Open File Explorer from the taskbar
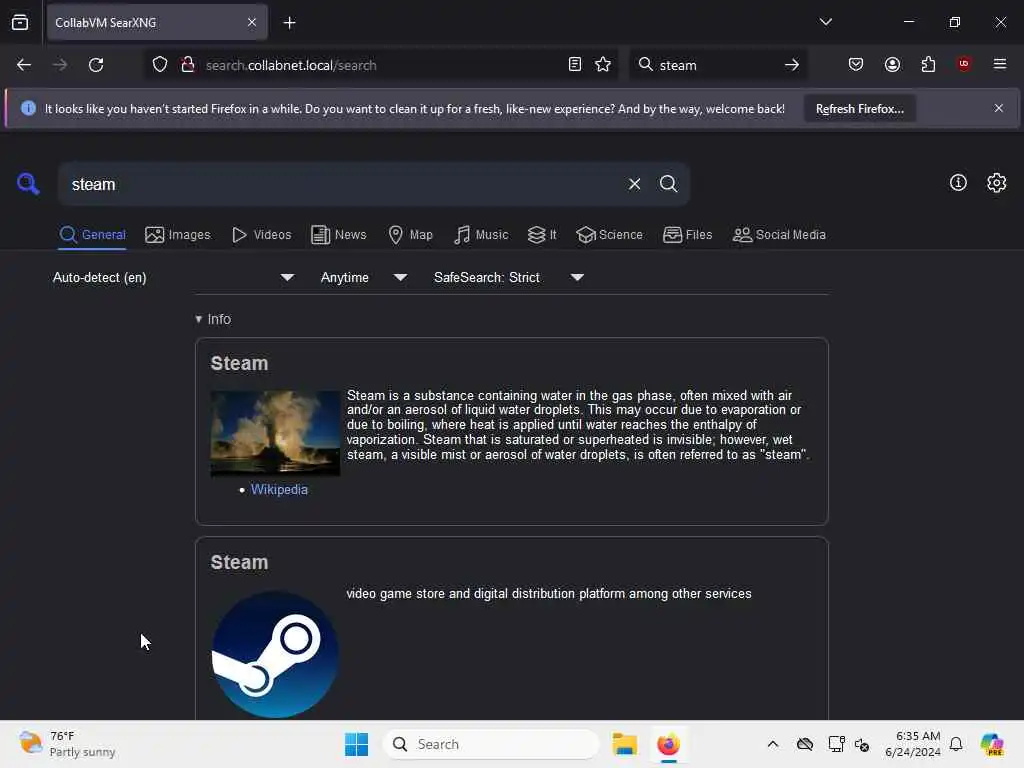The width and height of the screenshot is (1024, 768). pyautogui.click(x=624, y=744)
